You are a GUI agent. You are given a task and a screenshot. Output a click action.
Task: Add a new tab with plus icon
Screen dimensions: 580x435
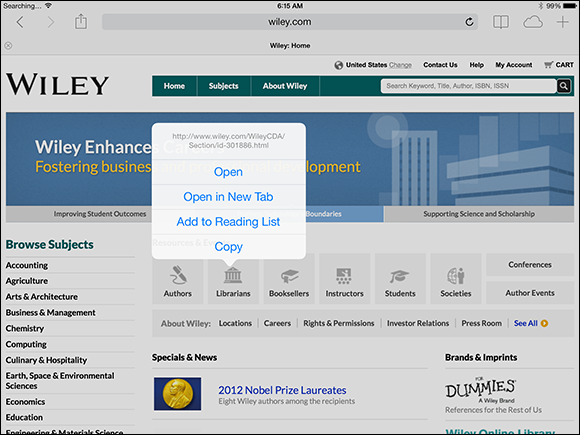click(563, 22)
